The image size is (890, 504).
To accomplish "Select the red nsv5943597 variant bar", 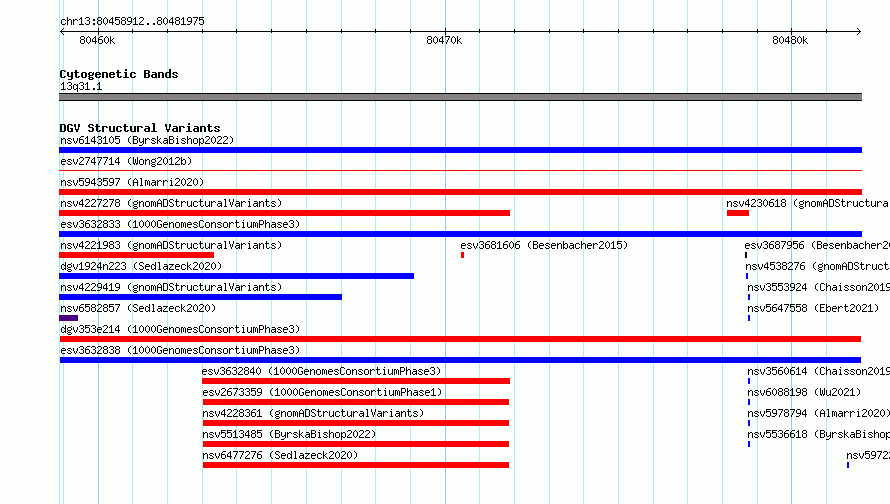I will pos(460,192).
